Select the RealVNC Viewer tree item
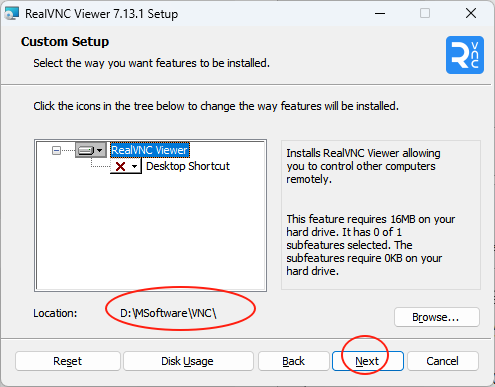This screenshot has height=387, width=495. pos(150,150)
